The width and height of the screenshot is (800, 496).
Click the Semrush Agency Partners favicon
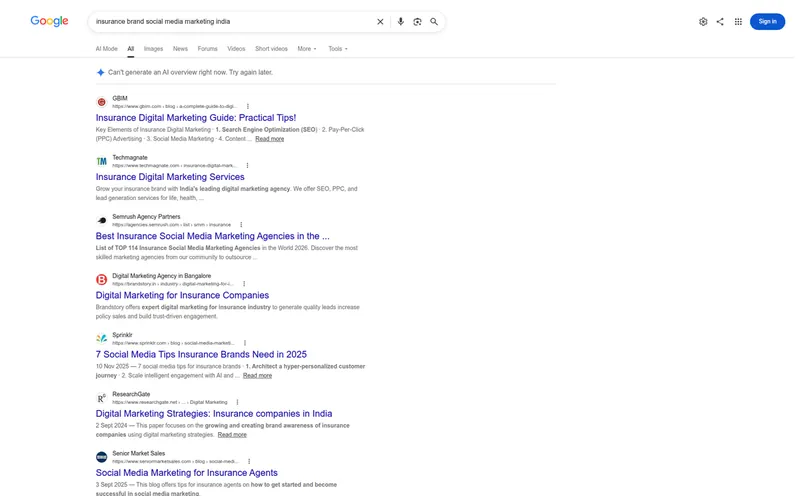[x=102, y=220]
